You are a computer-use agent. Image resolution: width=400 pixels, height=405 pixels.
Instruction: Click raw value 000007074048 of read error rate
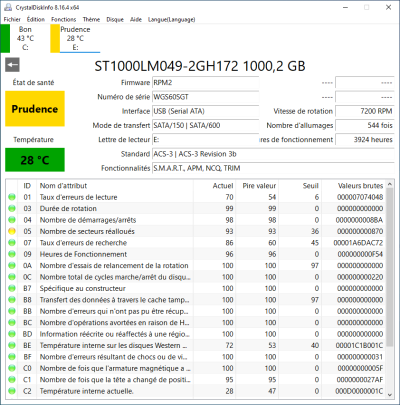360,197
